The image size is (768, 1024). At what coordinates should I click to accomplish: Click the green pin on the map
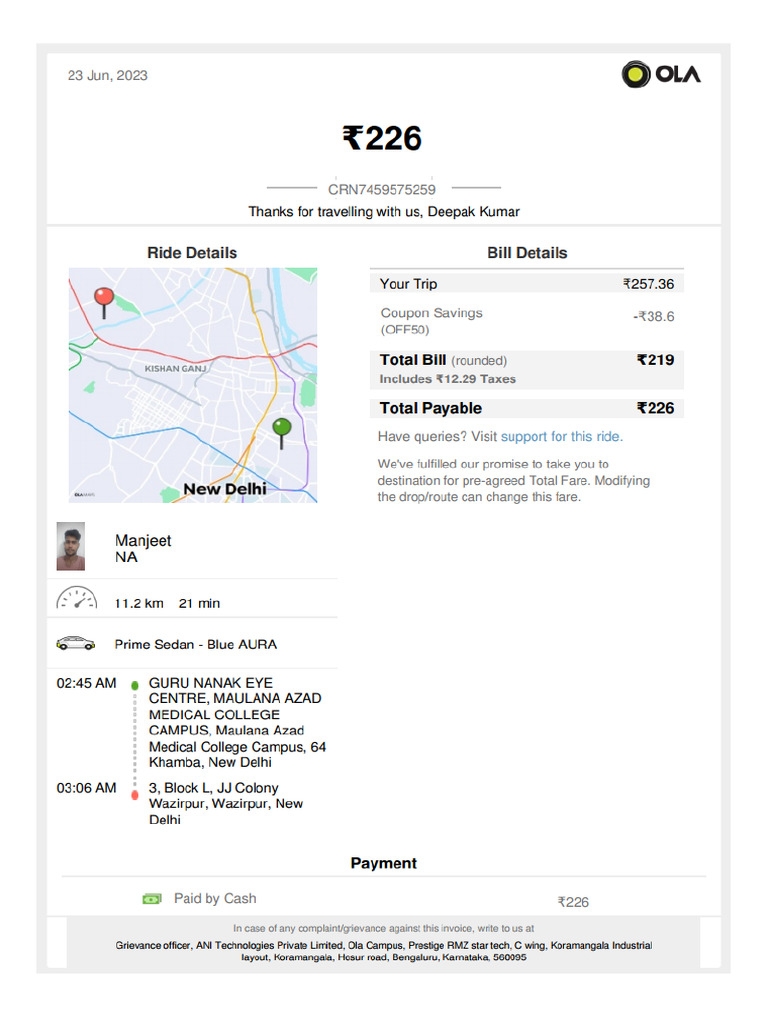coord(283,428)
